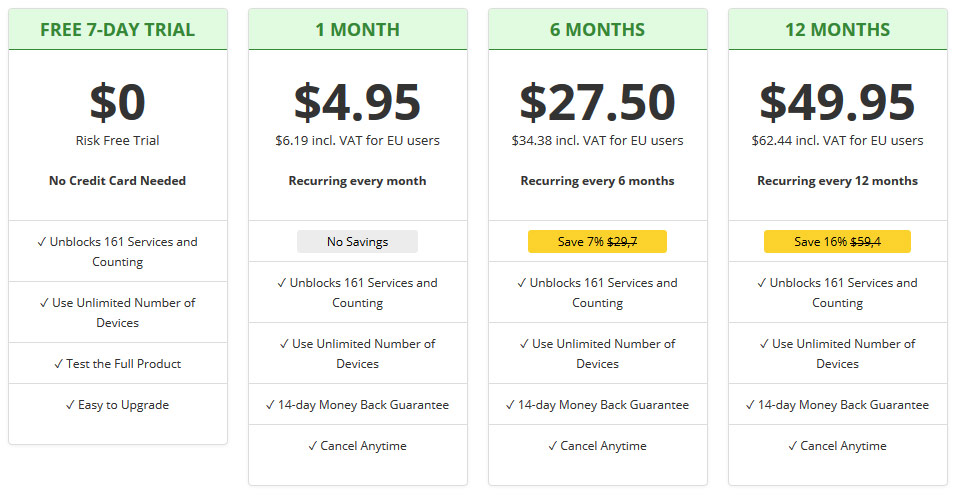Click Cancel Anytime under 1 Month plan
This screenshot has width=957, height=497.
358,446
